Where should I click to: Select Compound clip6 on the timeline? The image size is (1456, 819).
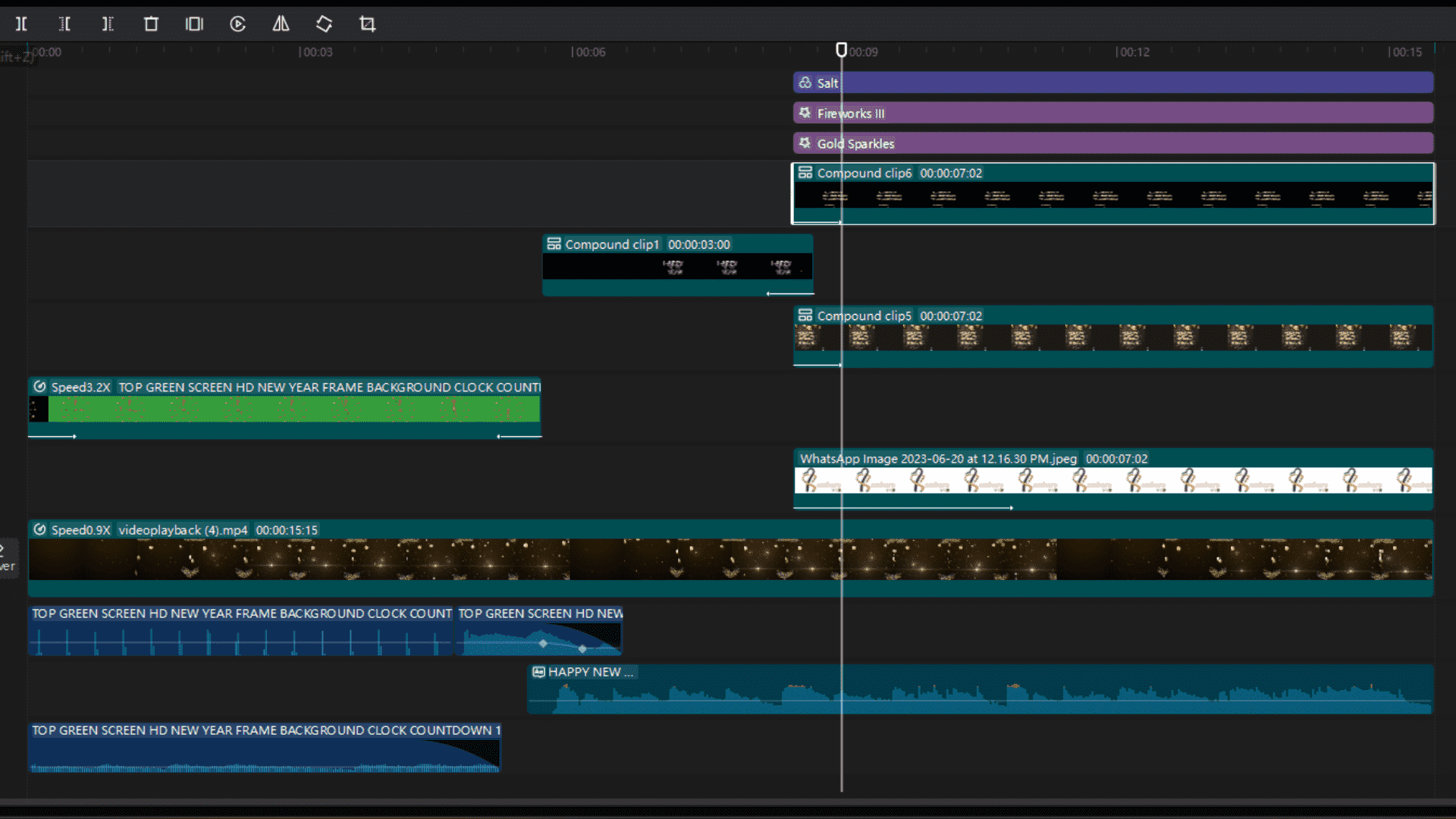(x=1113, y=194)
